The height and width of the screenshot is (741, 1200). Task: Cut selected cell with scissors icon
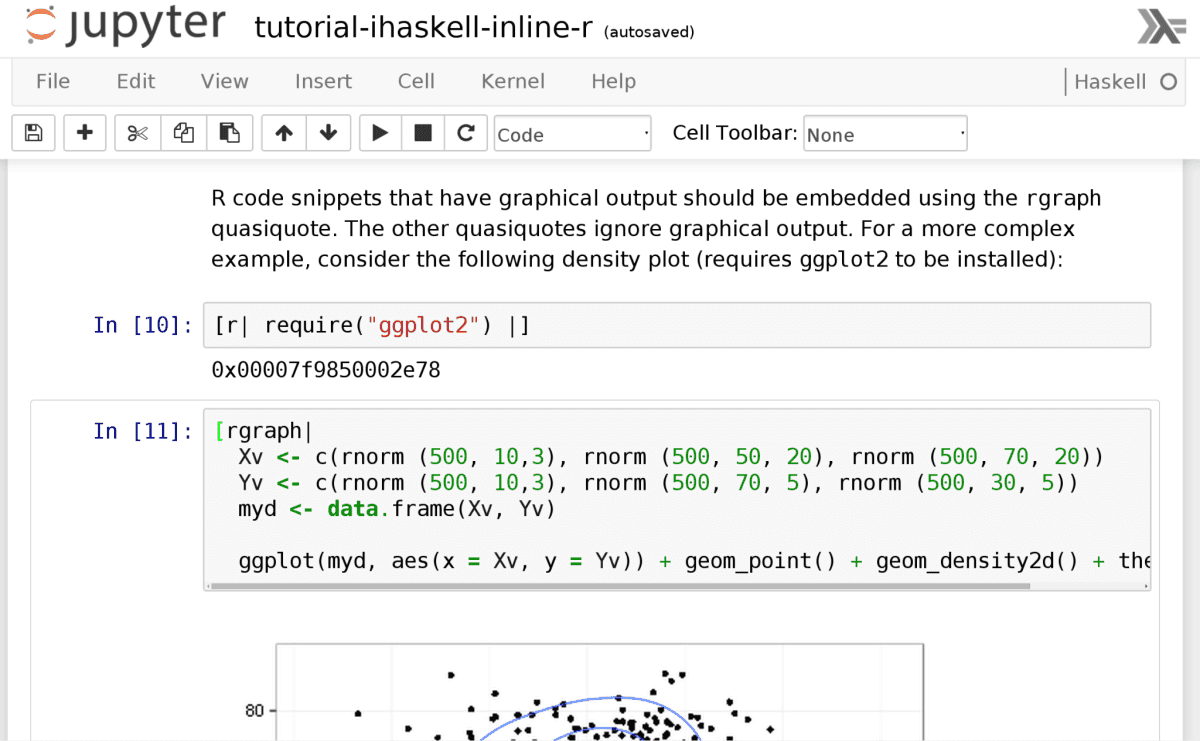(x=138, y=133)
